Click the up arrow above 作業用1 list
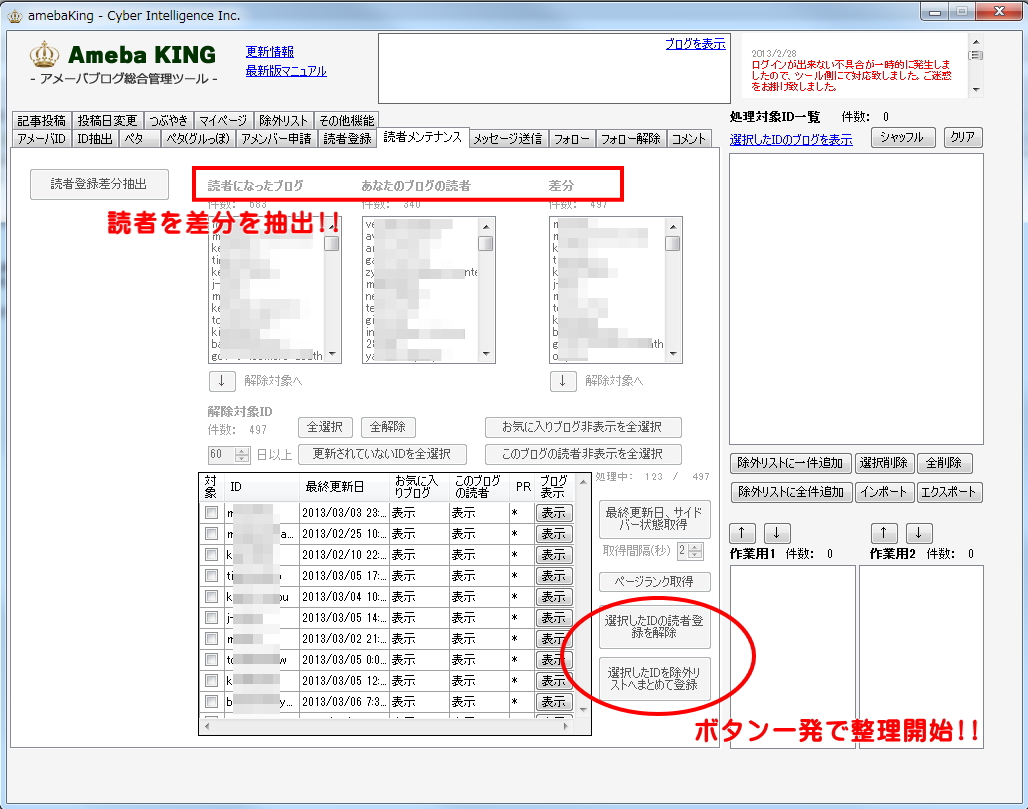This screenshot has width=1028, height=809. 742,533
